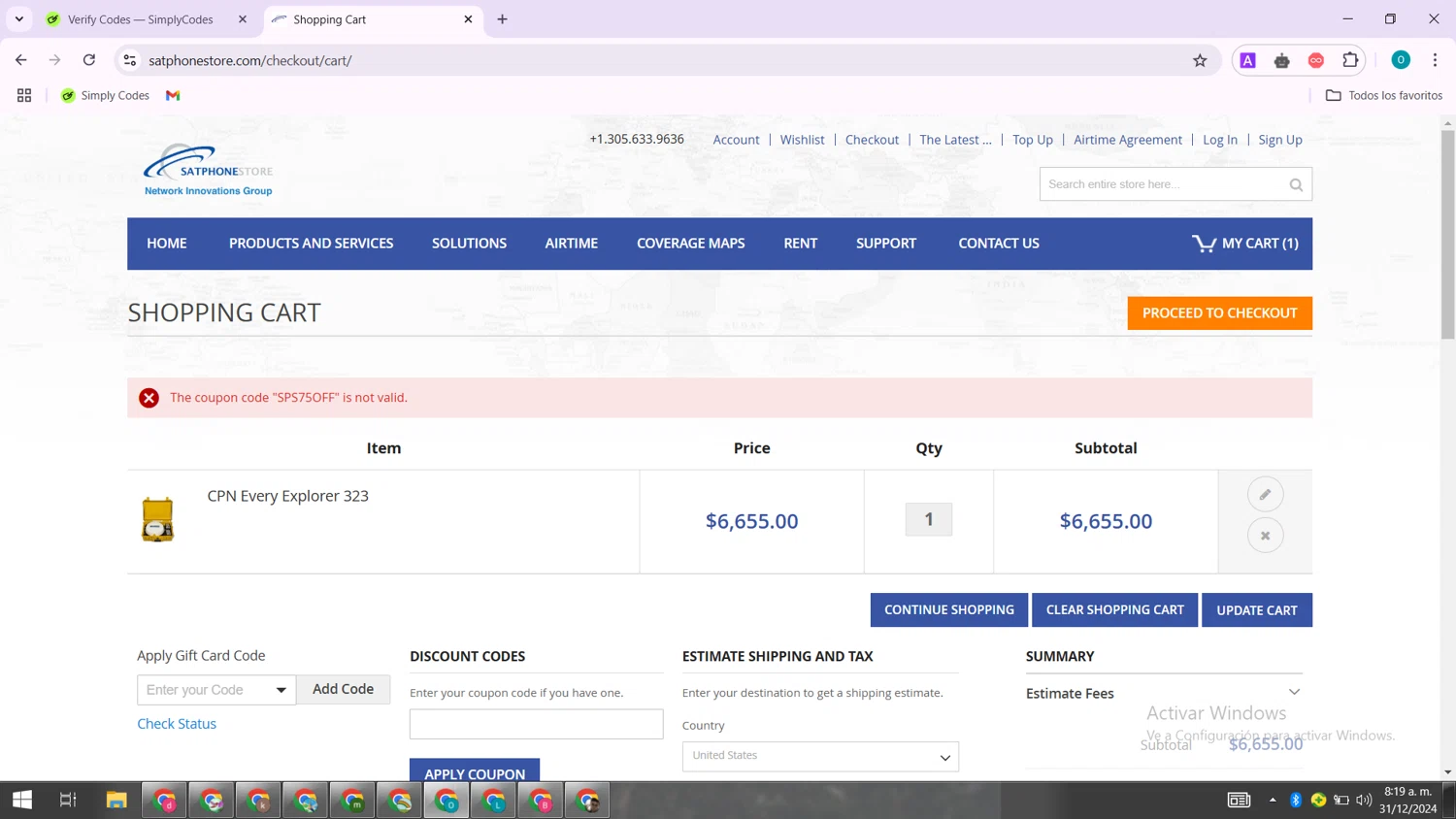Click CONTINUE SHOPPING button

[948, 610]
